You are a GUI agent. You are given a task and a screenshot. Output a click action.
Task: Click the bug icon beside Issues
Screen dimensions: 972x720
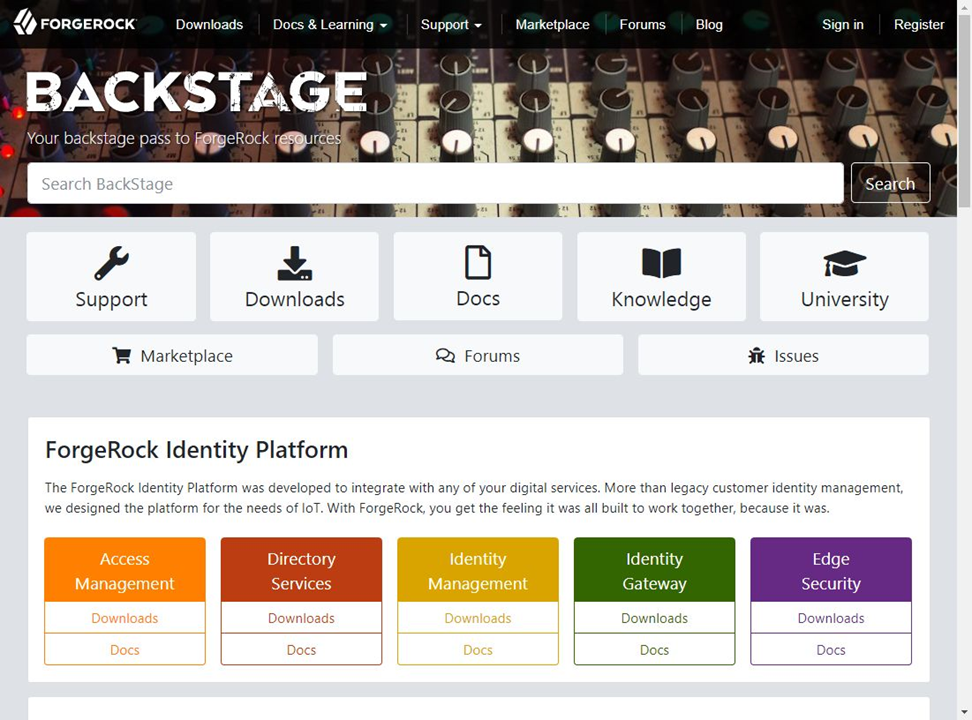click(x=756, y=355)
